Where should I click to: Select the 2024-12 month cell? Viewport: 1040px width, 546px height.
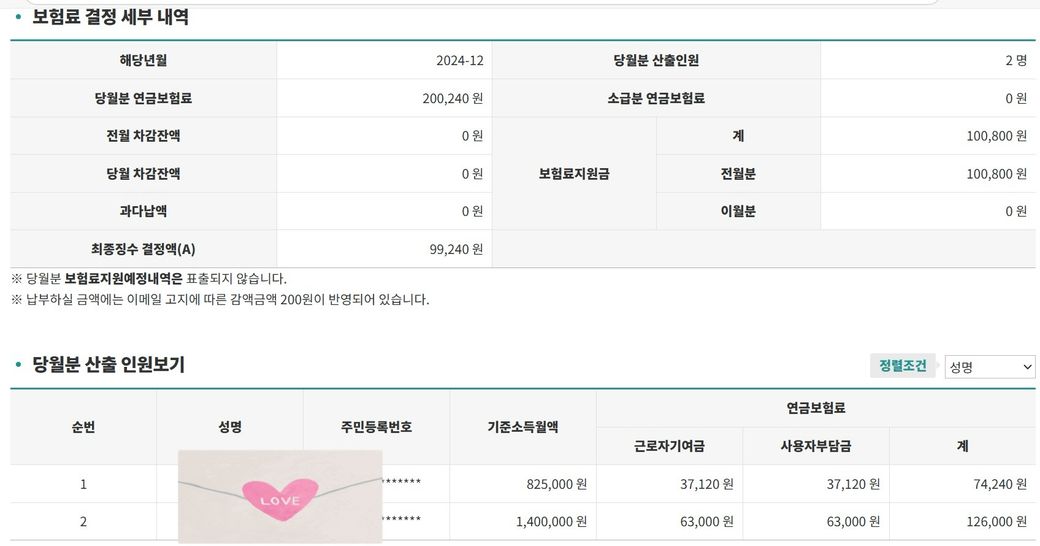(460, 60)
